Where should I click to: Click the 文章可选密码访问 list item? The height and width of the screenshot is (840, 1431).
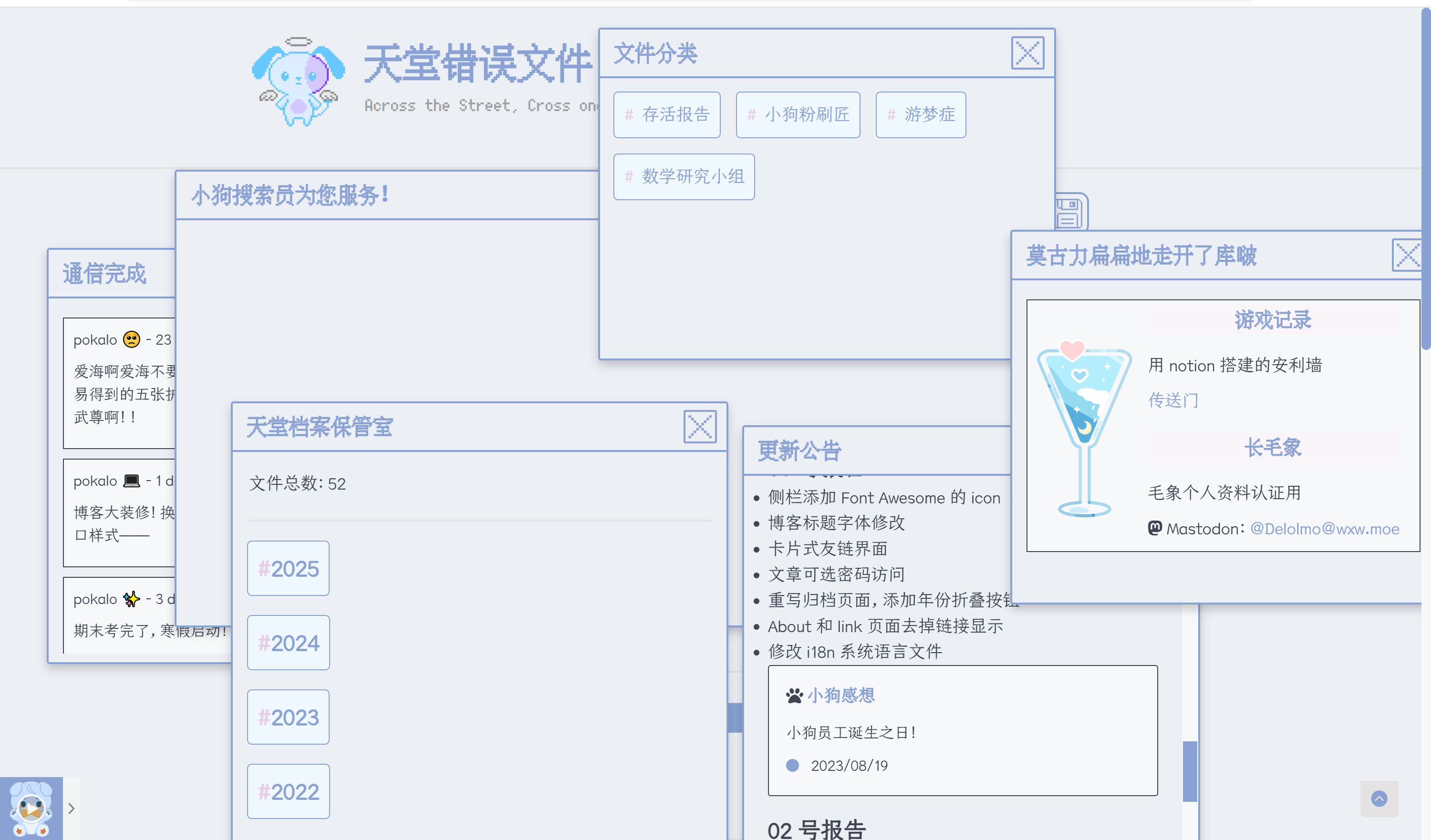(x=836, y=574)
